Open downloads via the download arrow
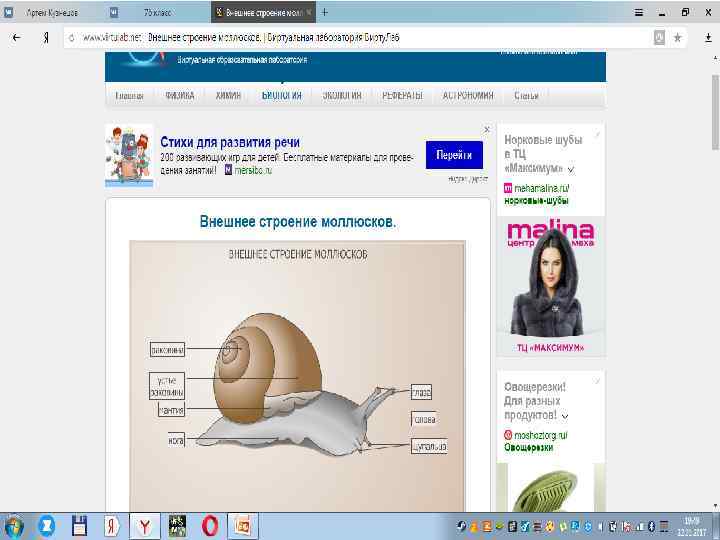The width and height of the screenshot is (720, 540). click(708, 38)
